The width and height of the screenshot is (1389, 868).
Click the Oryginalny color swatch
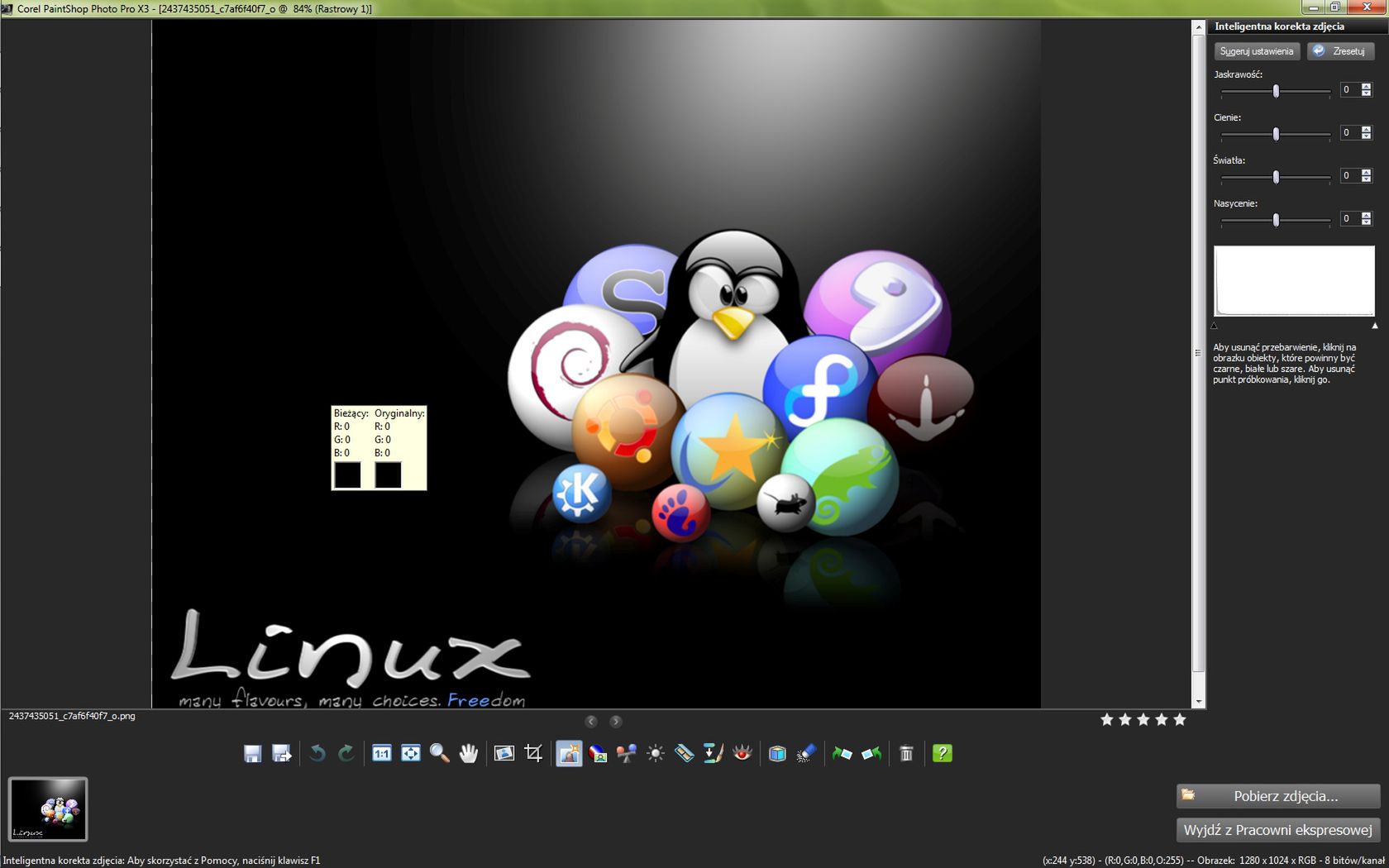pyautogui.click(x=388, y=475)
